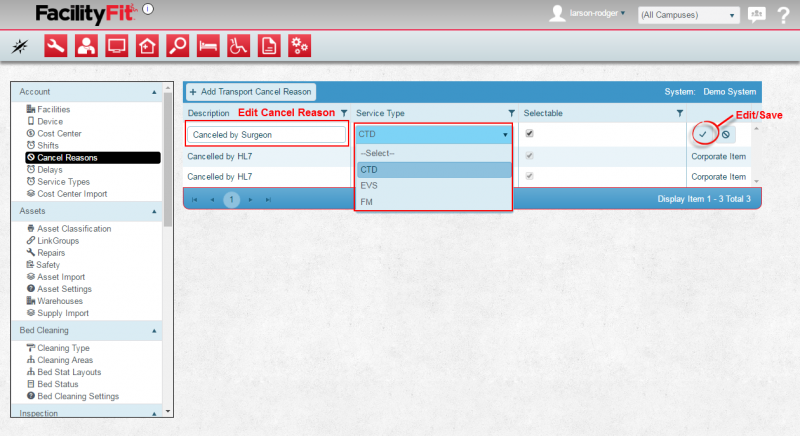
Task: Collapse the Account section in sidebar
Action: [x=154, y=92]
